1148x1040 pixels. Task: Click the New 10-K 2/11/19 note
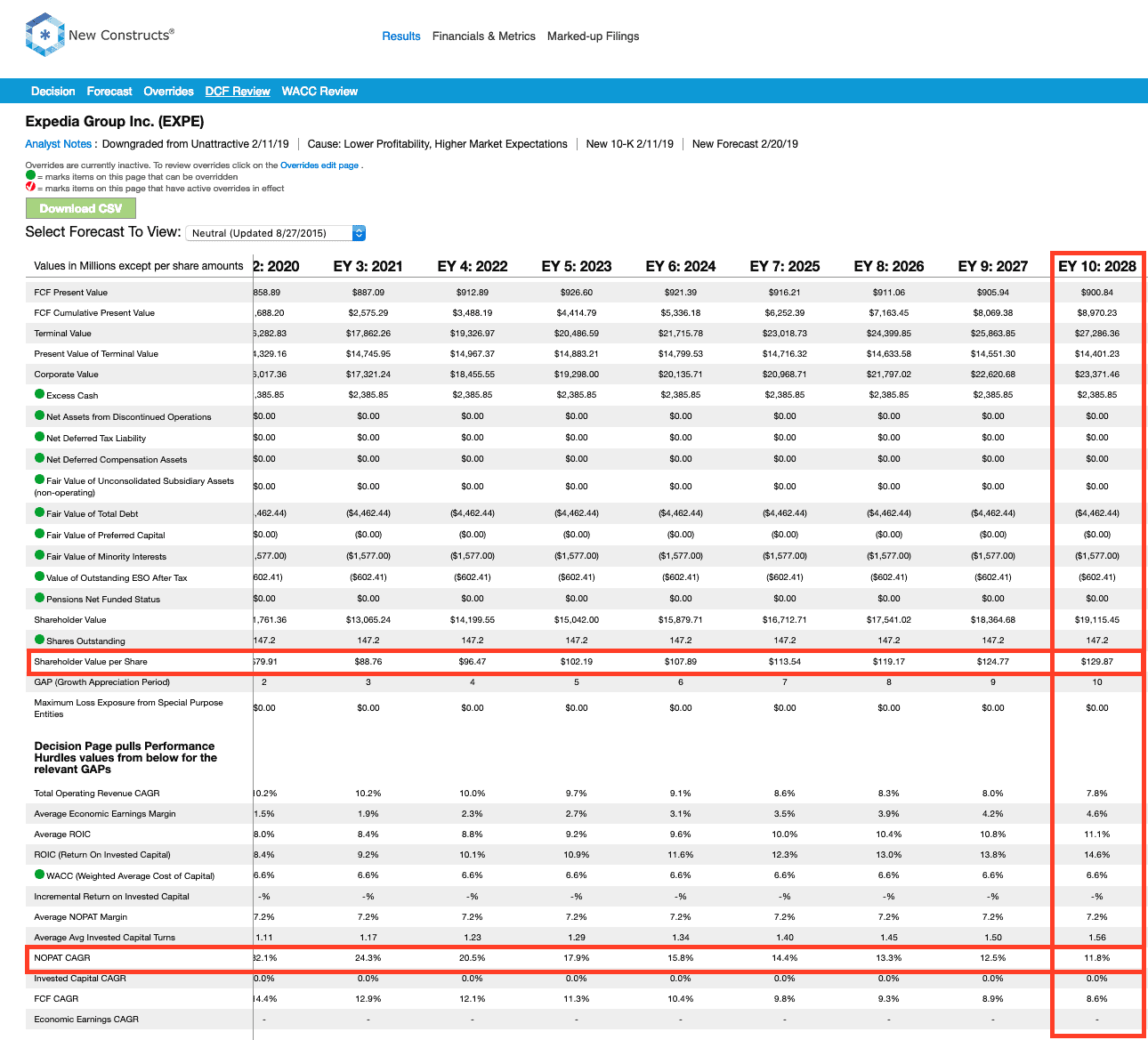630,144
